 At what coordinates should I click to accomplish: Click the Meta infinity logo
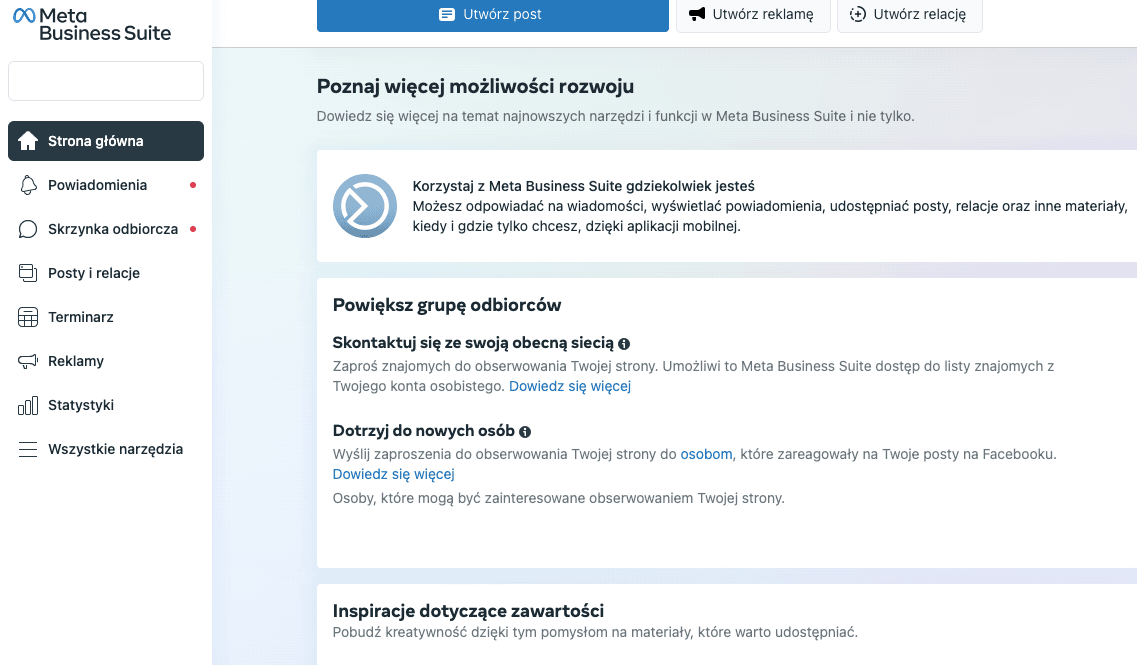coord(24,15)
